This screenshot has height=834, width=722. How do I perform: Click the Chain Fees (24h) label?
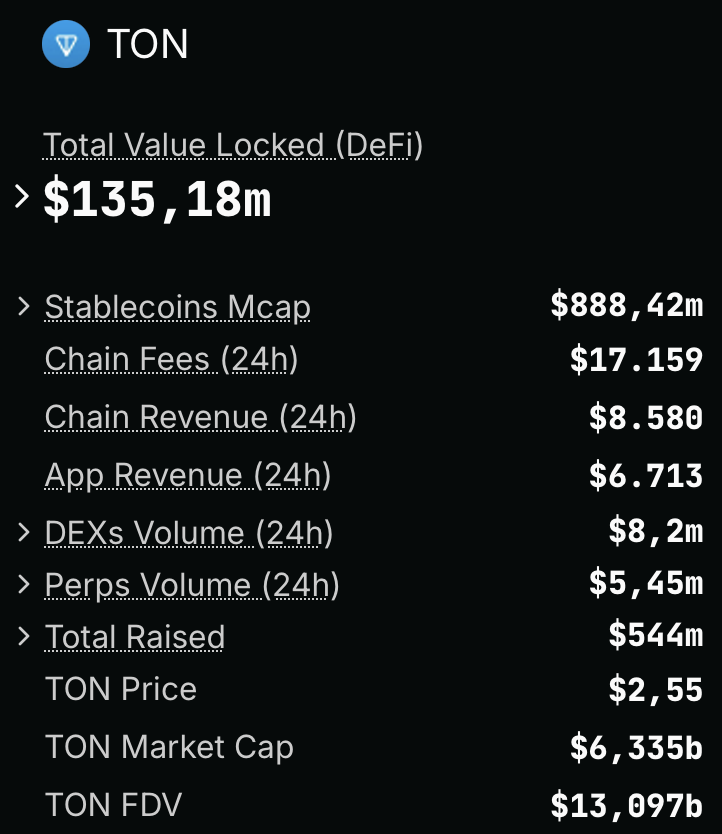tap(171, 359)
